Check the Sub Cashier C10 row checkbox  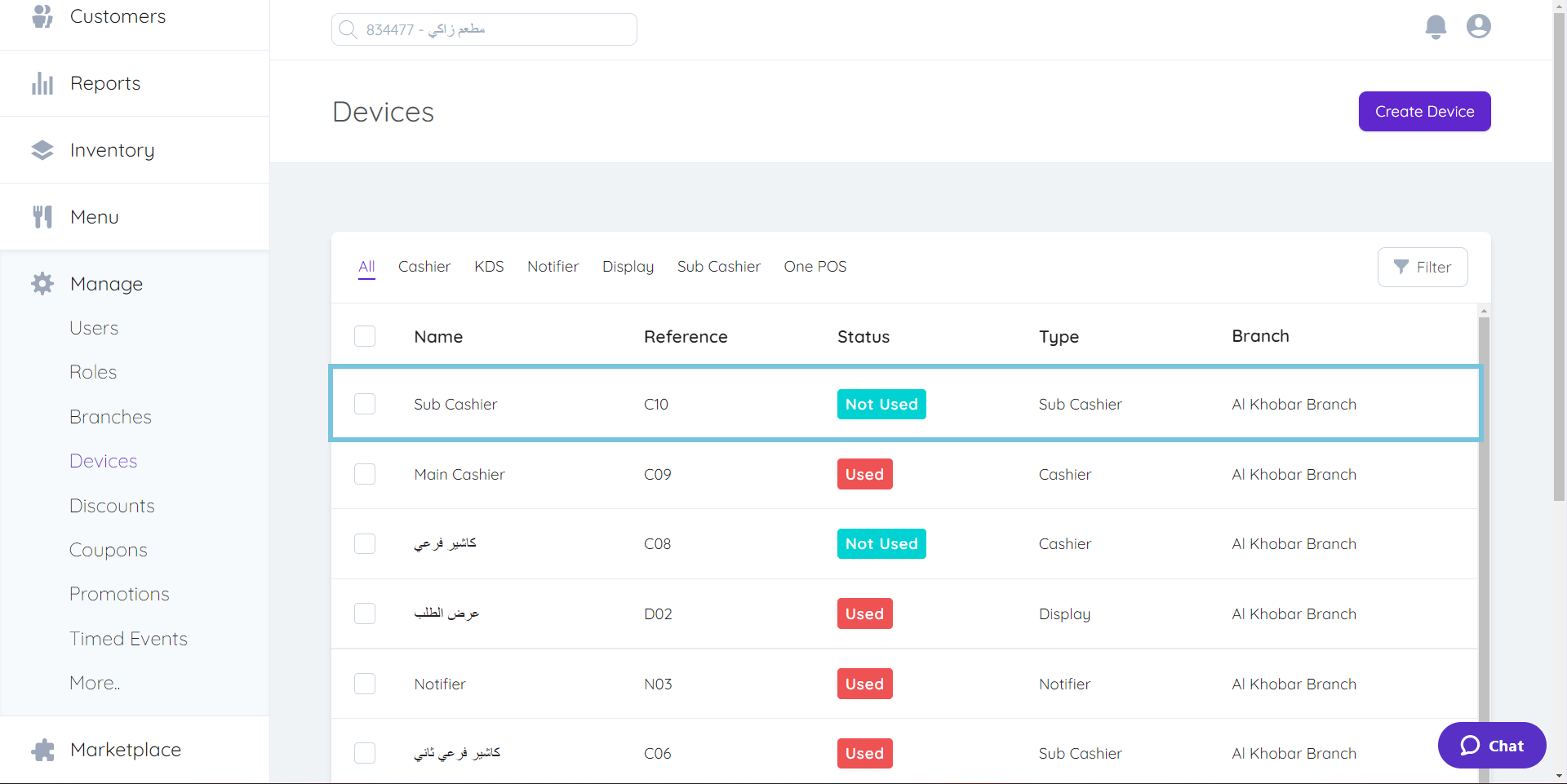[365, 404]
